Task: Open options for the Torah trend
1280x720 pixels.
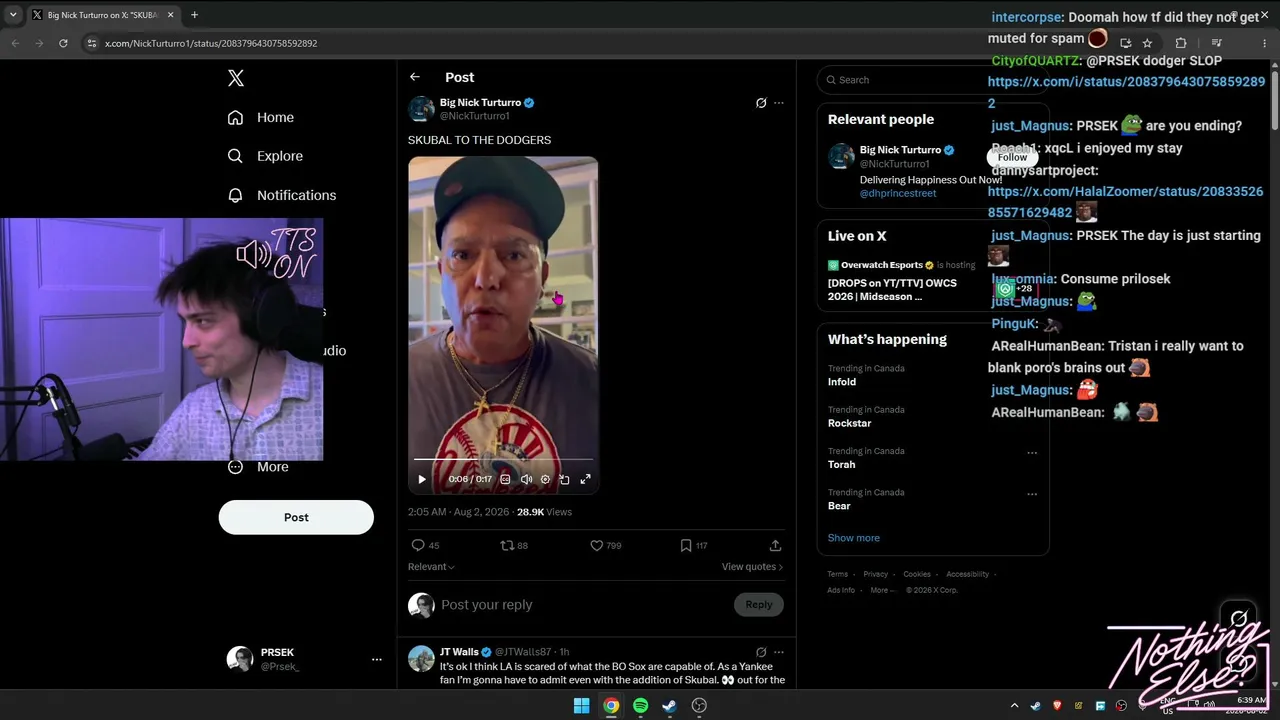Action: pos(1032,452)
